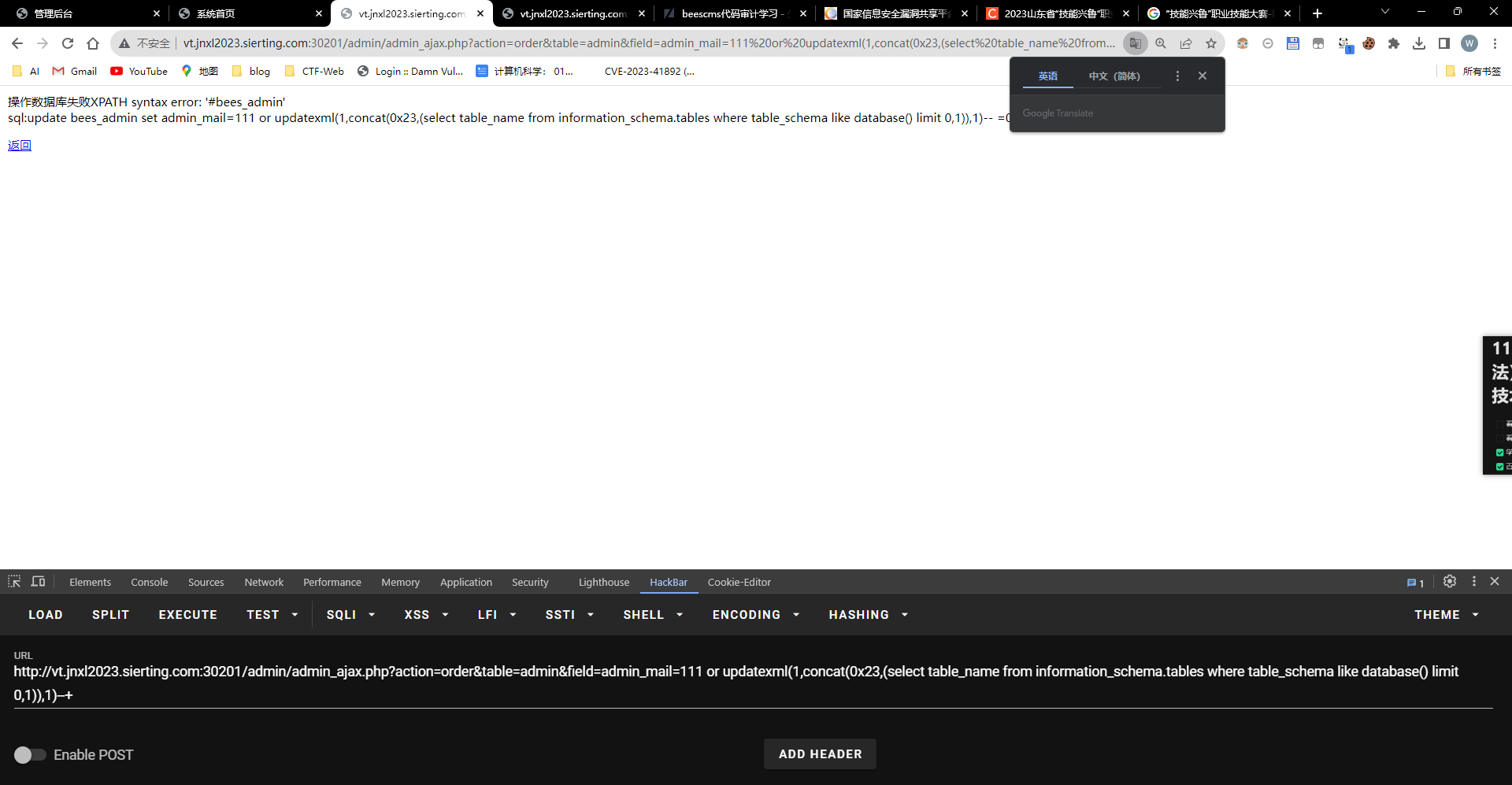Open the Downloads icon in toolbar
Screen dimensions: 1512x785
pyautogui.click(x=1419, y=43)
